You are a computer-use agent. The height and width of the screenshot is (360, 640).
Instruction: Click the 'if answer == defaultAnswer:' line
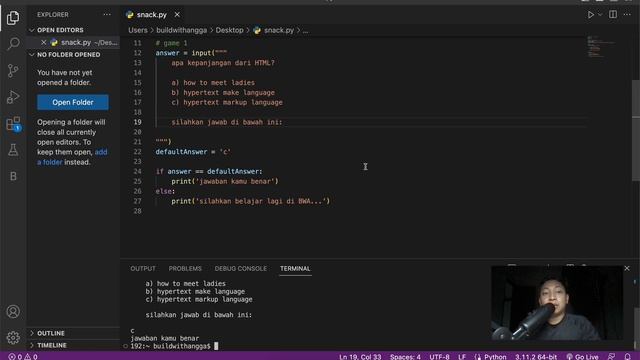209,171
